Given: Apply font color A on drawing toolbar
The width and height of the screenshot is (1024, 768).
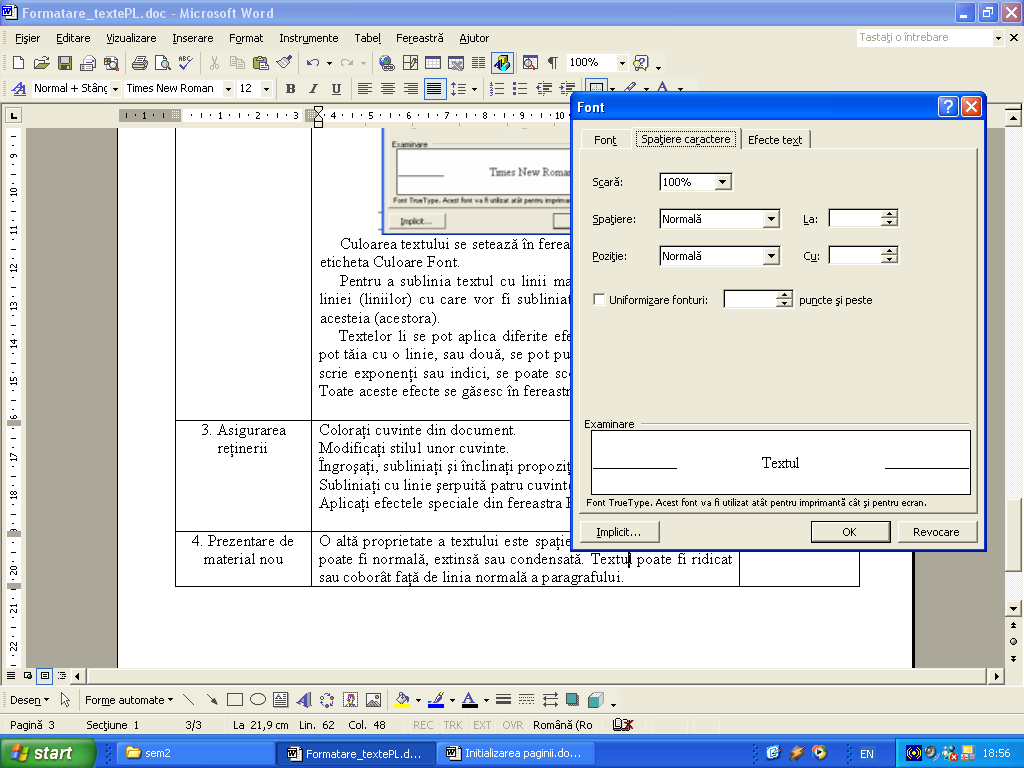Looking at the screenshot, I should click(x=470, y=700).
